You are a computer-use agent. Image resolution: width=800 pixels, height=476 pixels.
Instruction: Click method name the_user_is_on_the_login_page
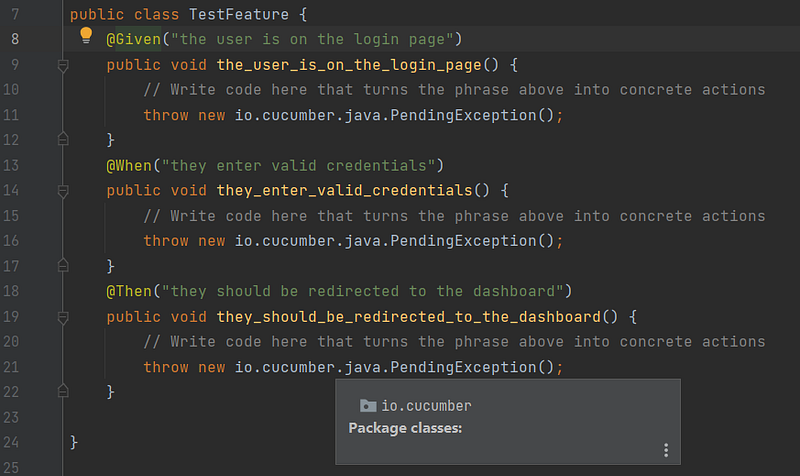click(x=349, y=65)
